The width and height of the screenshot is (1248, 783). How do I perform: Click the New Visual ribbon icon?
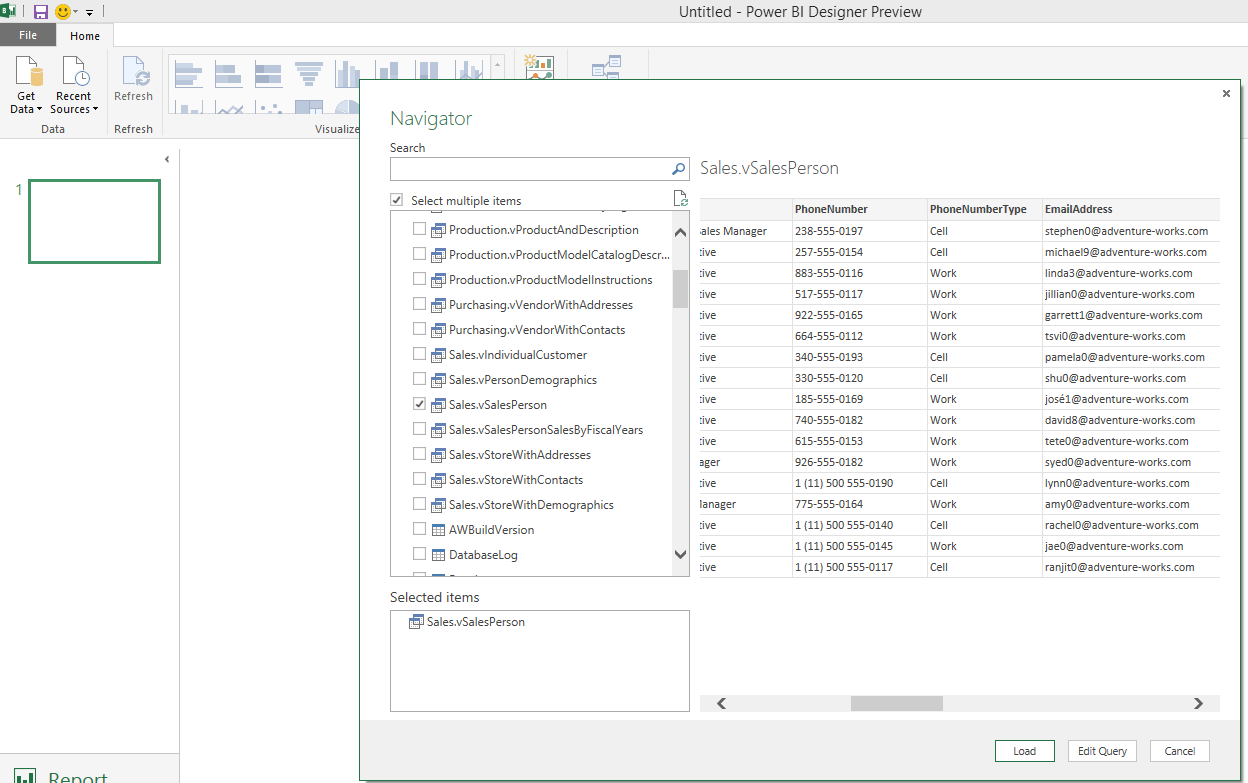tap(539, 66)
